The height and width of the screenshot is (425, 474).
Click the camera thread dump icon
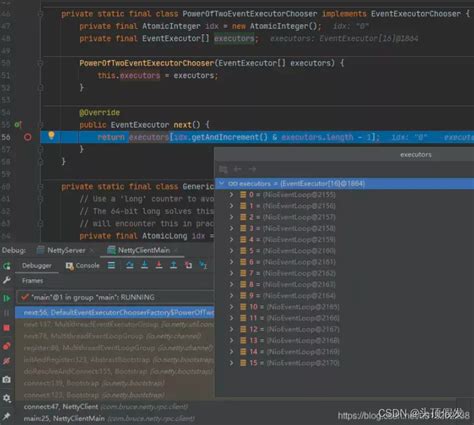(7, 380)
